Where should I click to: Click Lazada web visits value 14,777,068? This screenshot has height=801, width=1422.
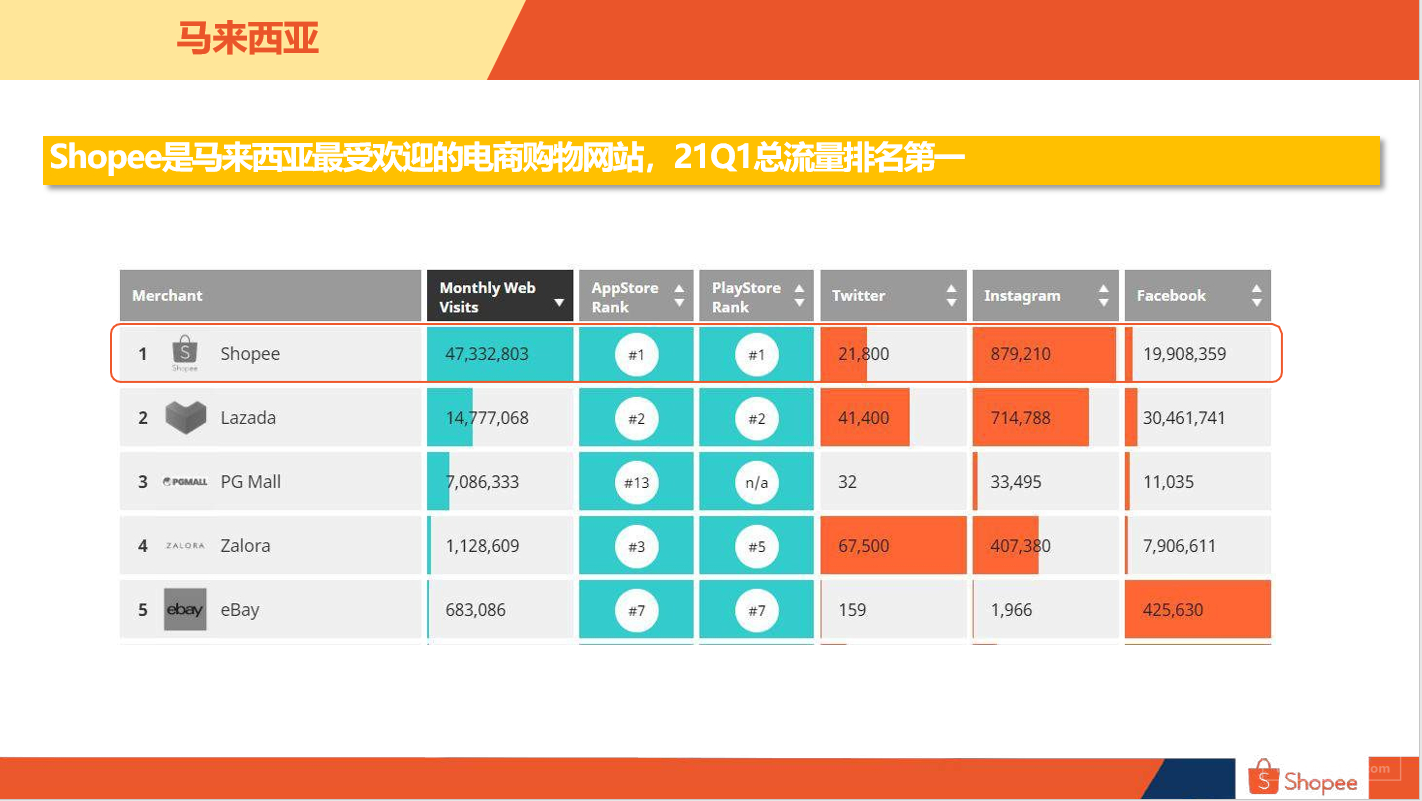(x=487, y=418)
